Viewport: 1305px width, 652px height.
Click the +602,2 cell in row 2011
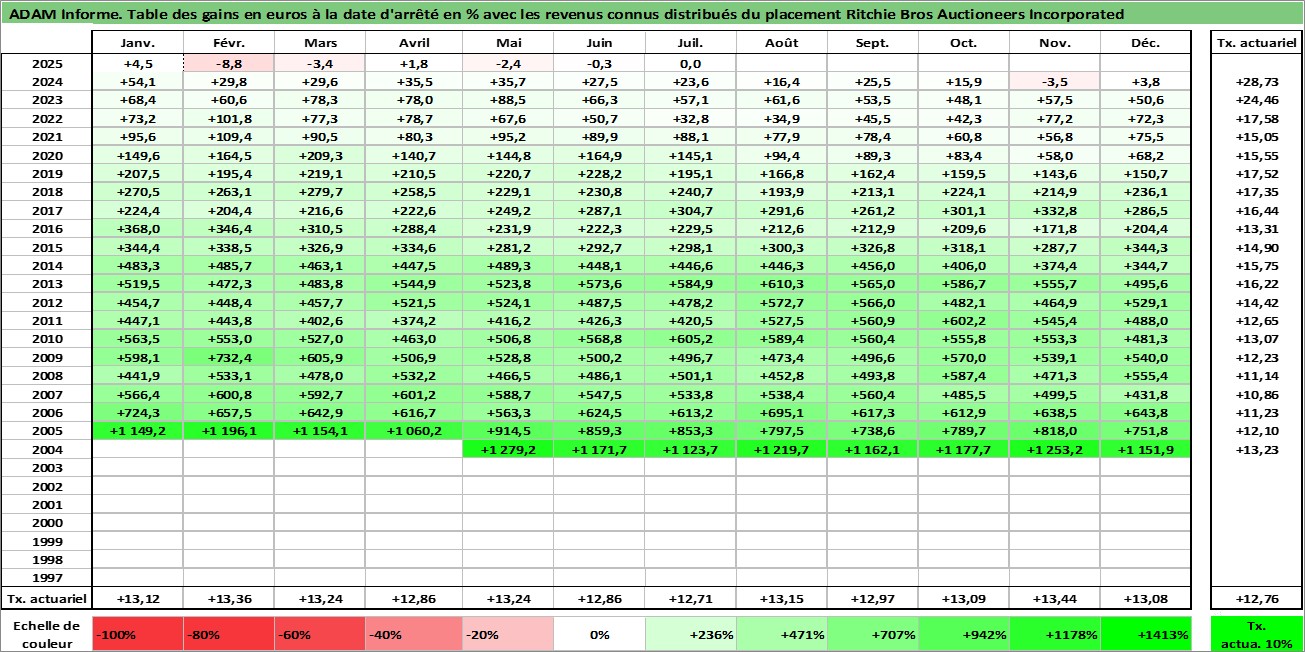click(x=964, y=321)
